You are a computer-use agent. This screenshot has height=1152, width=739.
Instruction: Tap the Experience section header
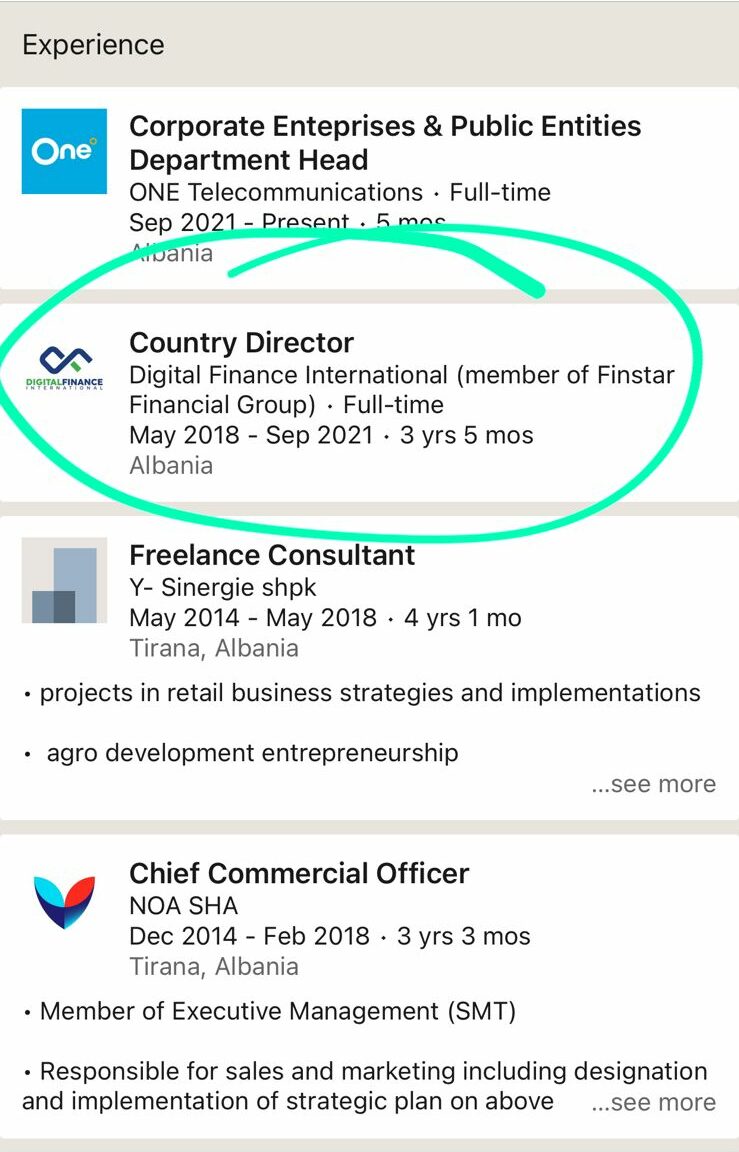pos(93,45)
